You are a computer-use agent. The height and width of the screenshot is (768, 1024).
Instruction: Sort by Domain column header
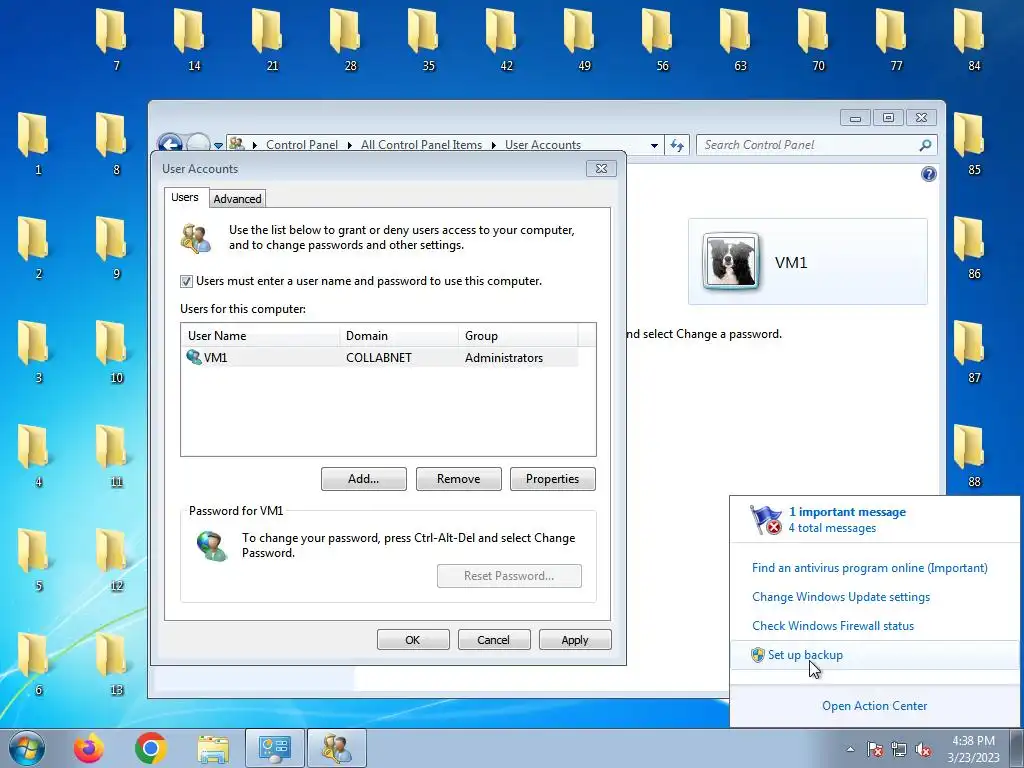click(399, 336)
